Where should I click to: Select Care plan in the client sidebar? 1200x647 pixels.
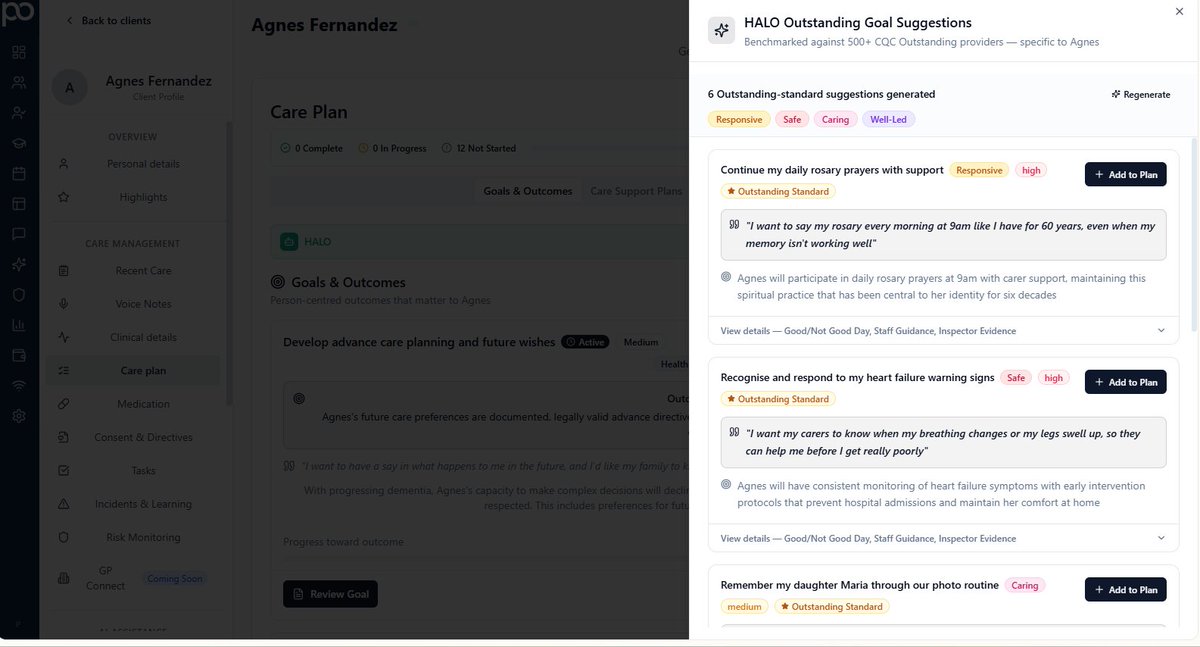click(134, 371)
